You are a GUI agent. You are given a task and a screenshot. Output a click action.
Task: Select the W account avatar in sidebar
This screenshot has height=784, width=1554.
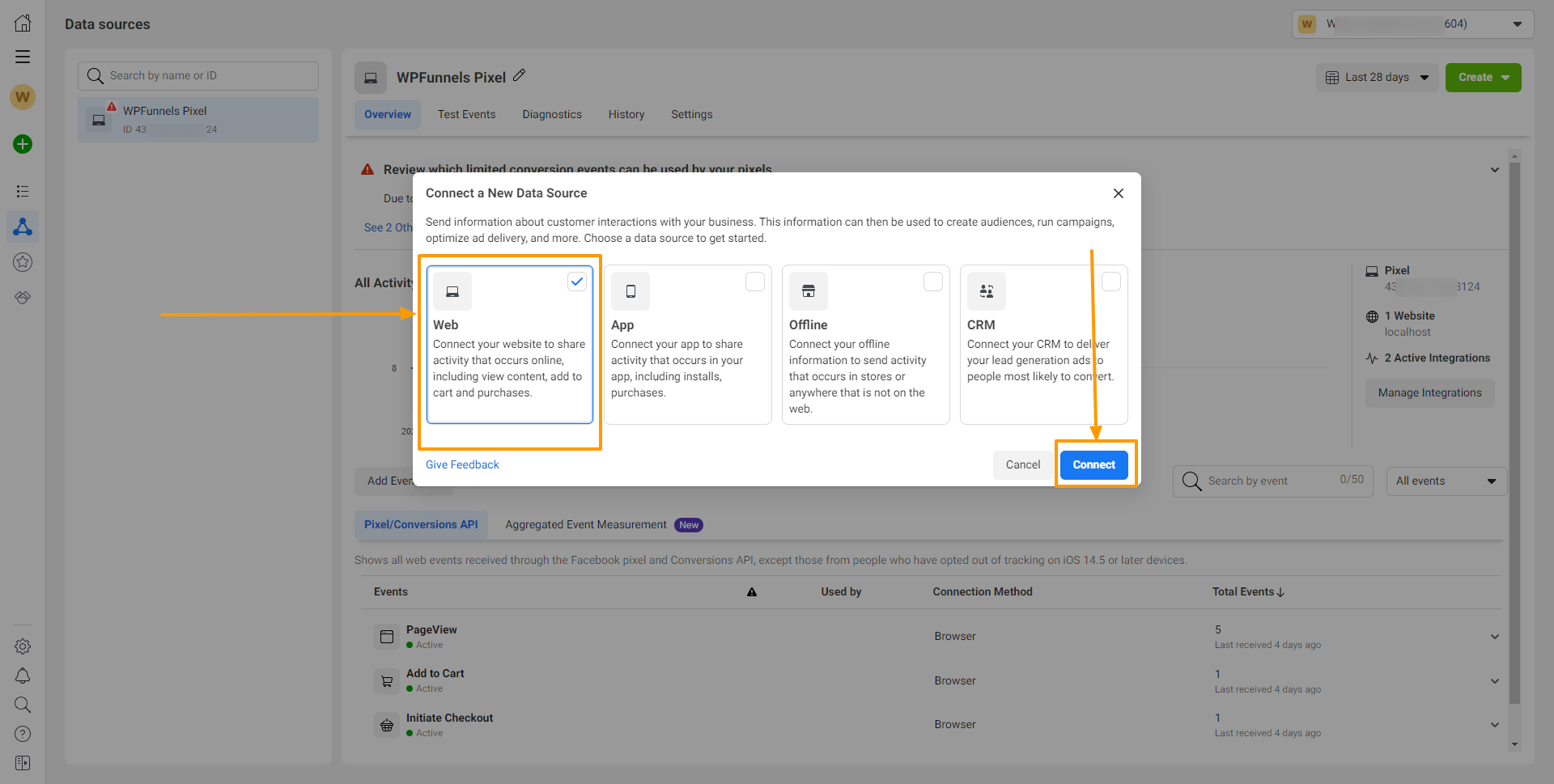(x=23, y=97)
